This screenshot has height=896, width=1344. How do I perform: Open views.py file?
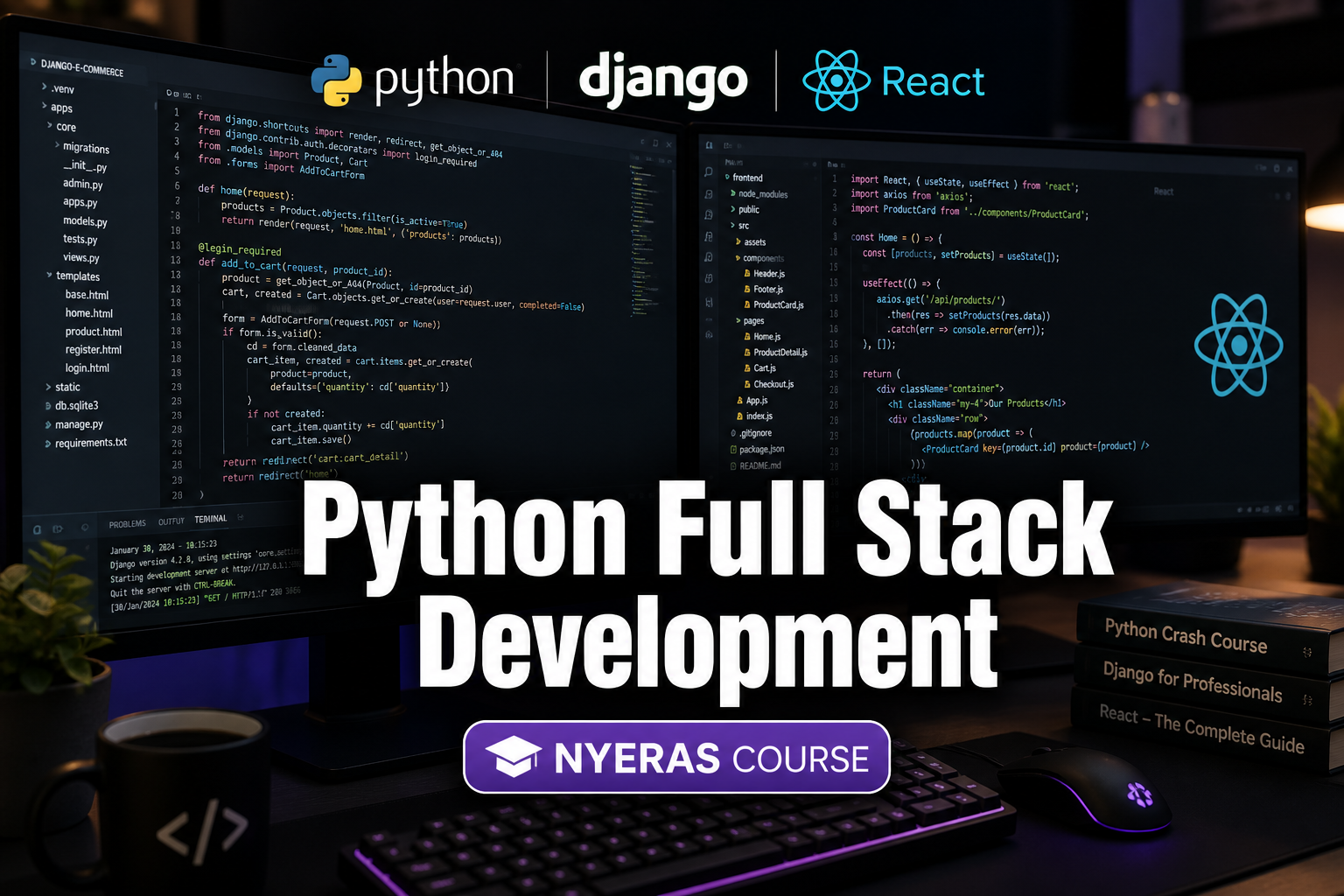81,257
